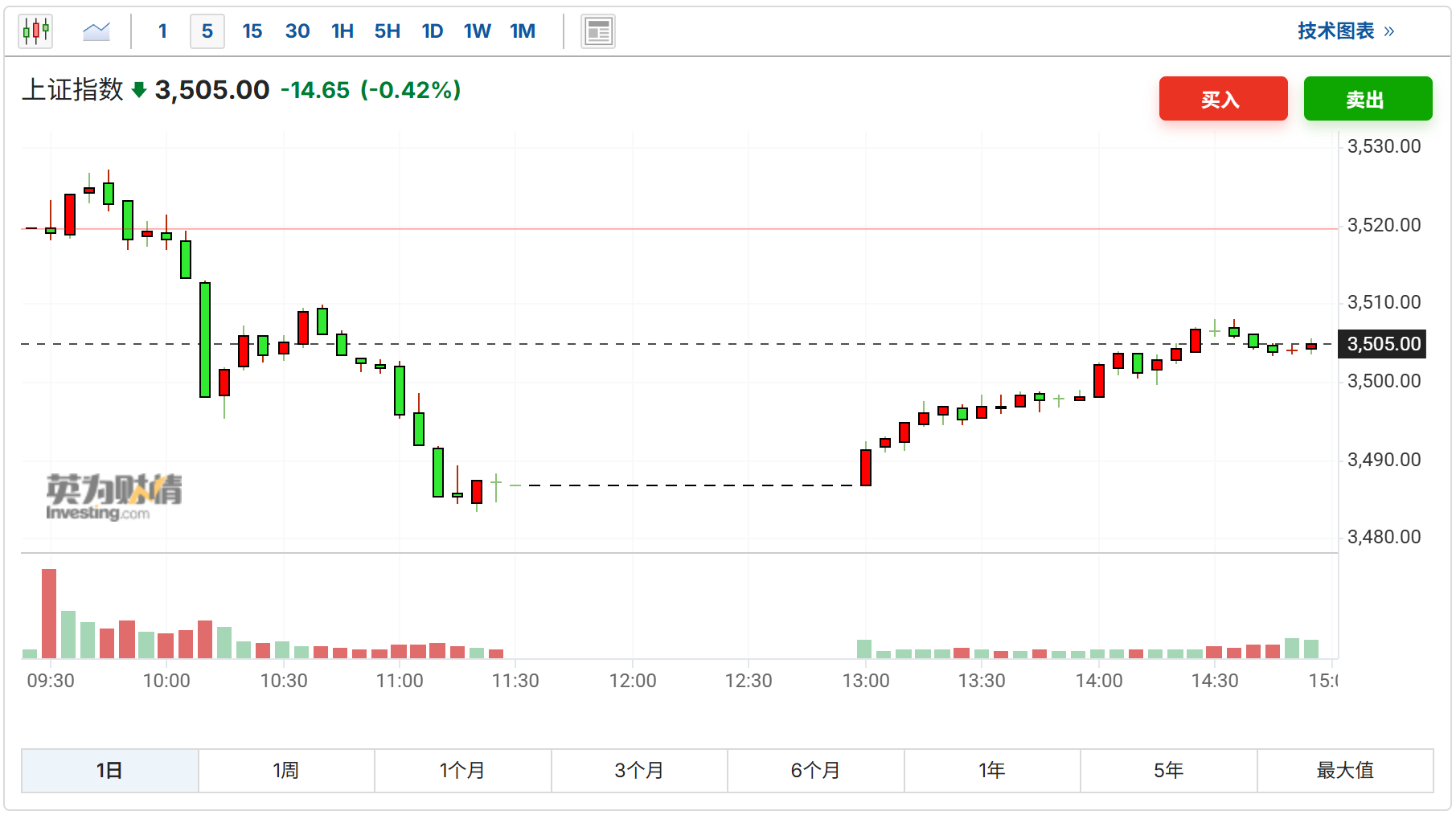Switch to area chart type icon
Viewport: 1456px width, 819px height.
click(x=96, y=31)
